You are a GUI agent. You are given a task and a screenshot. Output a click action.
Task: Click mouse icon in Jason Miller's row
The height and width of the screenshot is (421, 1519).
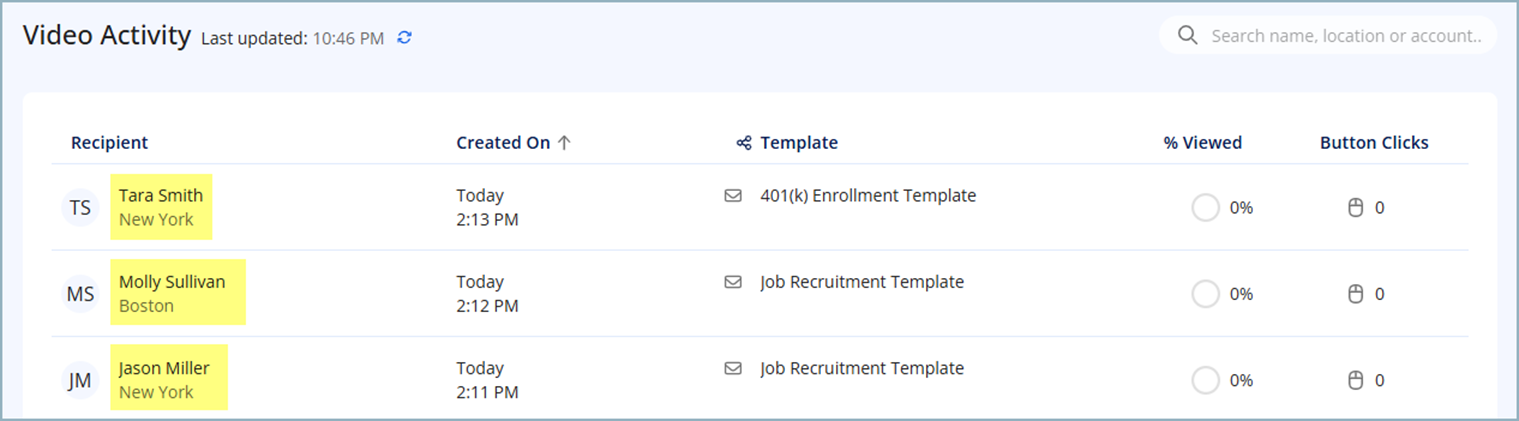coord(1356,380)
